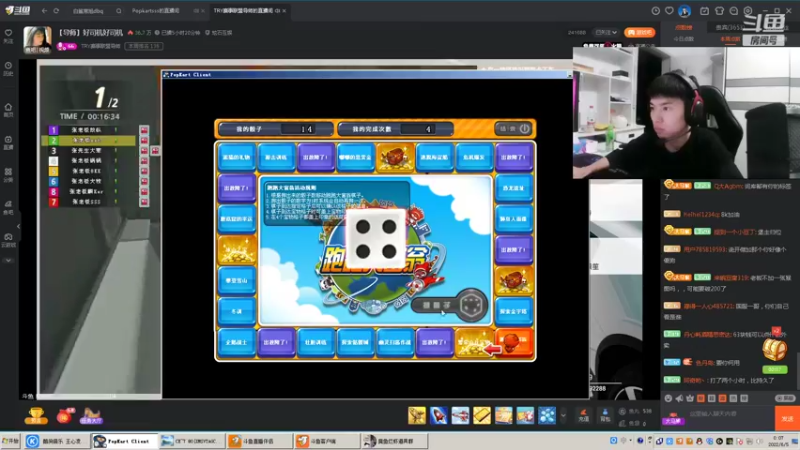The image size is (800, 450).
Task: Open 斗鱼直播伴侣 from the taskbar
Action: coord(259,441)
